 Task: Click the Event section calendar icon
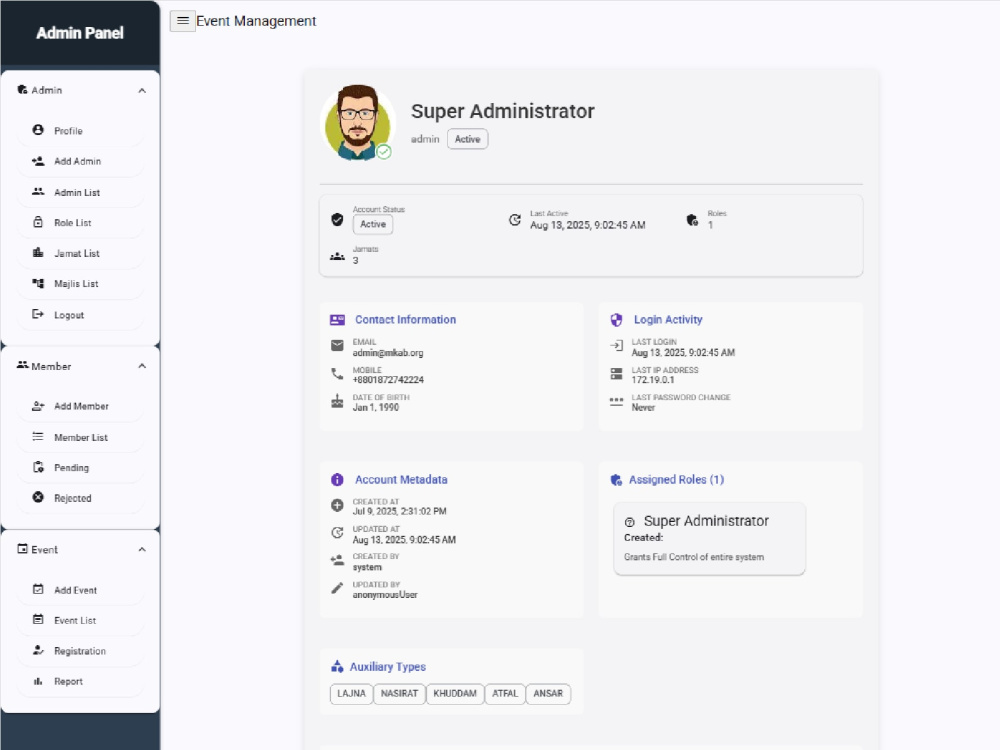tap(23, 548)
